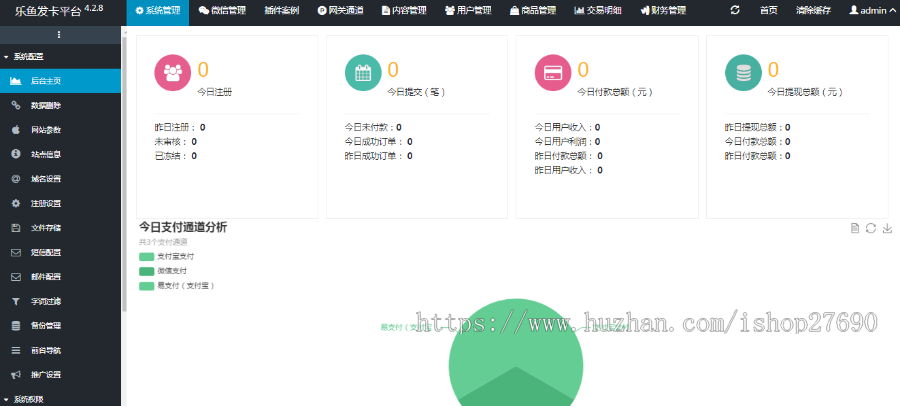Switch to 交易明细 top tab
The width and height of the screenshot is (900, 406).
(598, 10)
